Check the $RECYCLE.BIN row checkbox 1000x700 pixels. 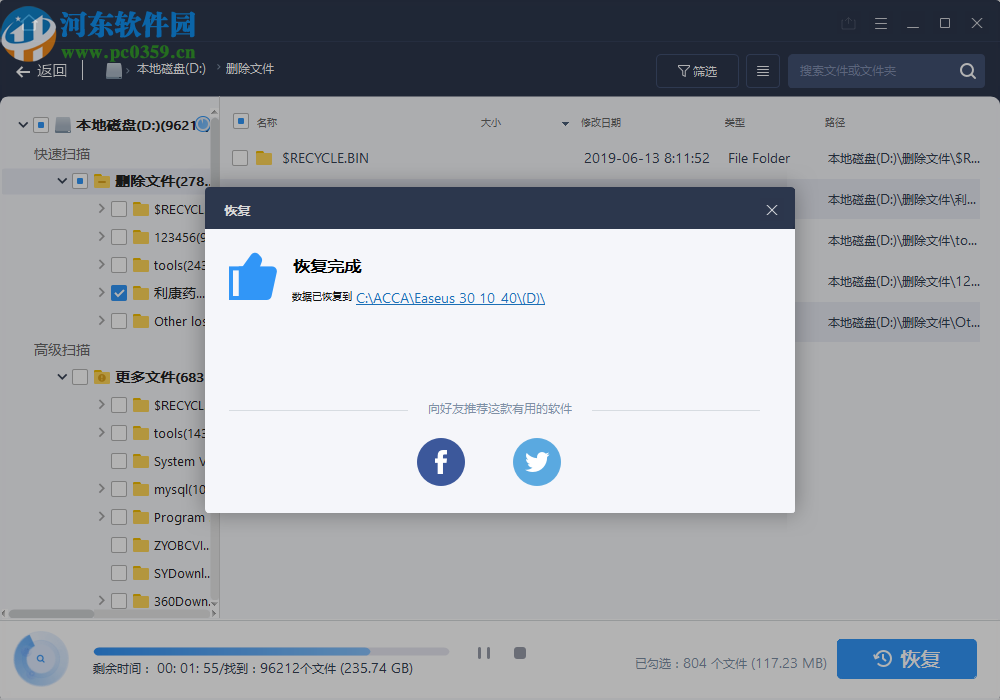[x=239, y=158]
